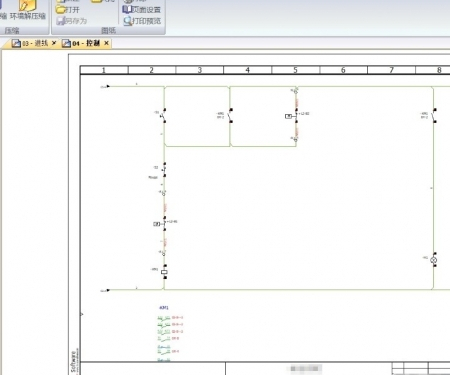Image resolution: width=450 pixels, height=375 pixels.
Task: Select the KM1 coil symbol in column 2
Action: pos(164,272)
